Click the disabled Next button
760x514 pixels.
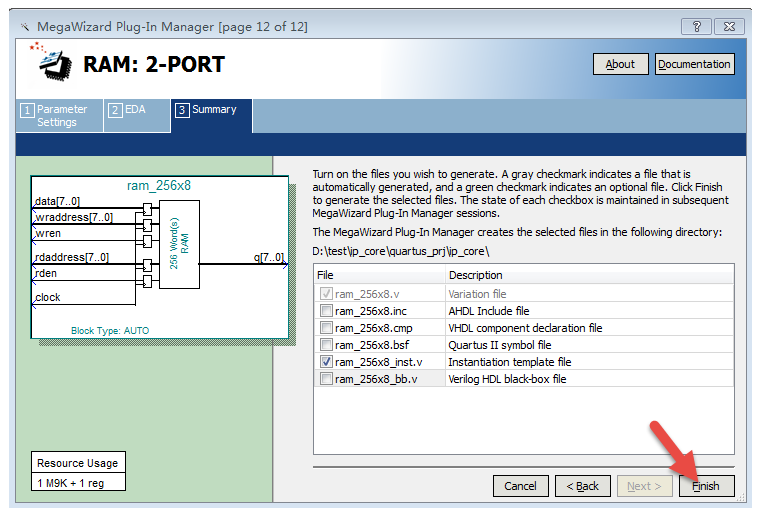click(x=644, y=486)
